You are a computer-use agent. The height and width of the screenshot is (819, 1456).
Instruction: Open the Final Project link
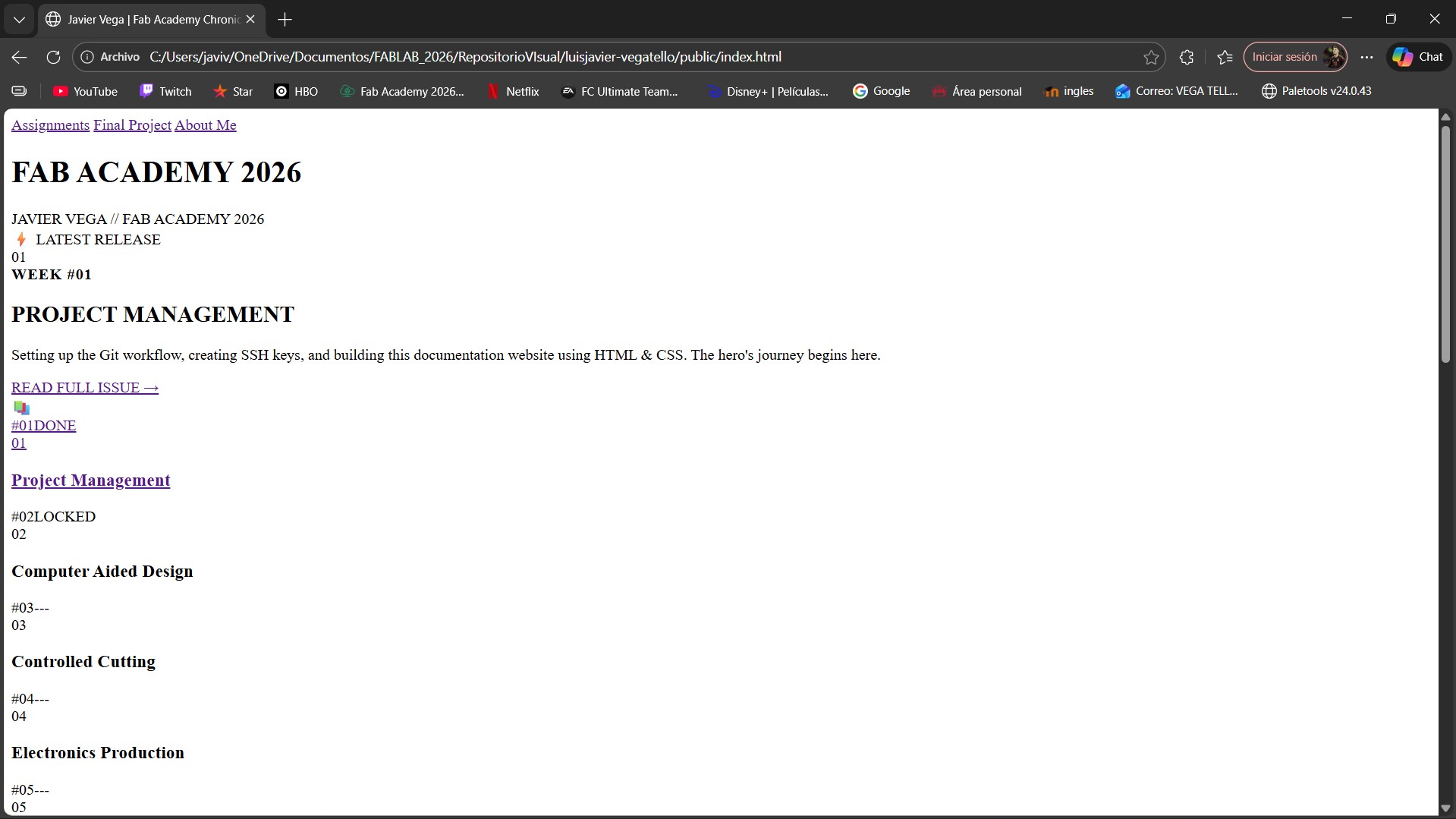(x=132, y=124)
